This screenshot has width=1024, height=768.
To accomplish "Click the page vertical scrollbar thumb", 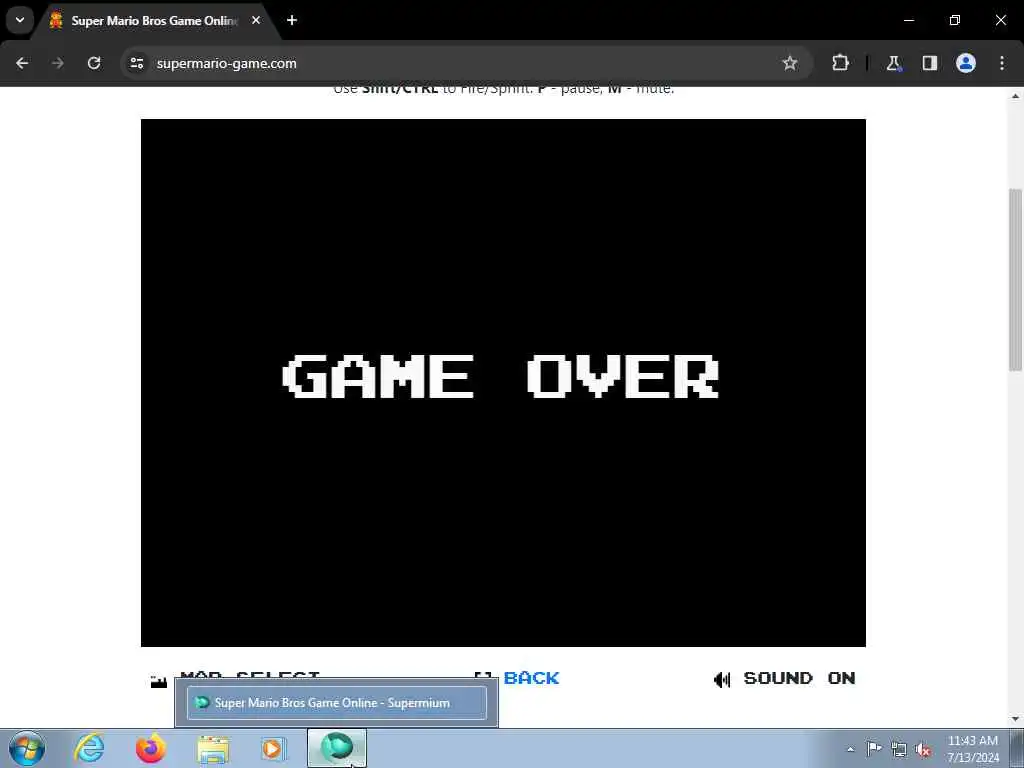I will [1016, 280].
